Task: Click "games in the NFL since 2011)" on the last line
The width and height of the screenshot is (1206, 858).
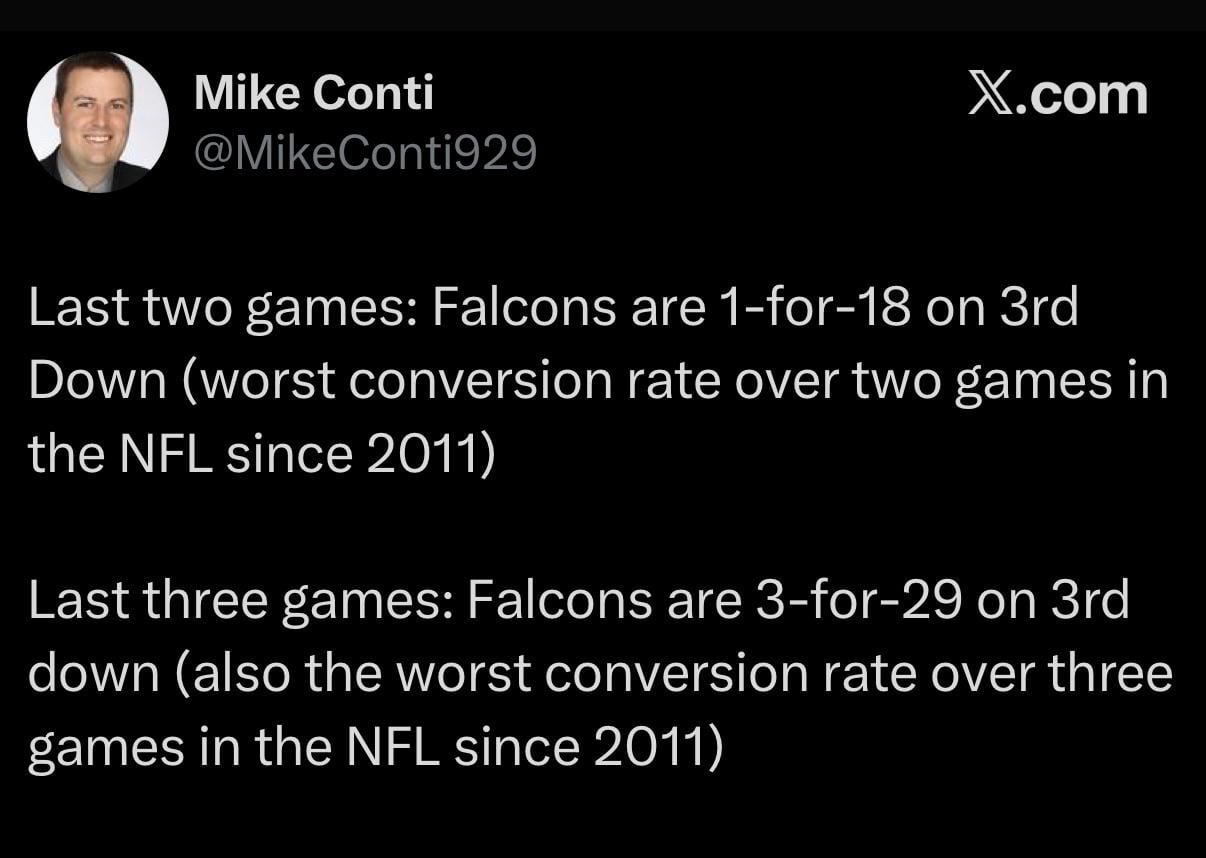Action: click(373, 749)
